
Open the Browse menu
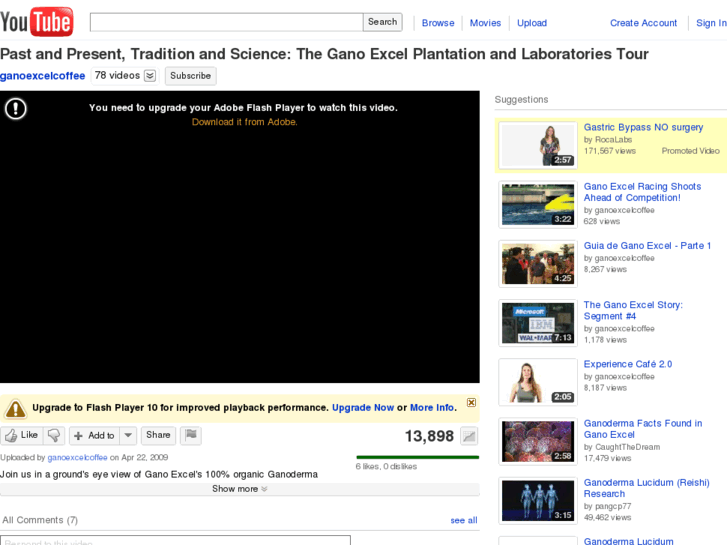point(438,23)
